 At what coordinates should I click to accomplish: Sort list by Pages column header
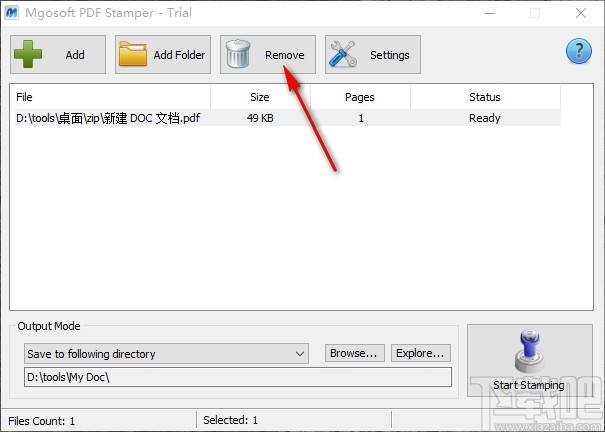pyautogui.click(x=360, y=97)
